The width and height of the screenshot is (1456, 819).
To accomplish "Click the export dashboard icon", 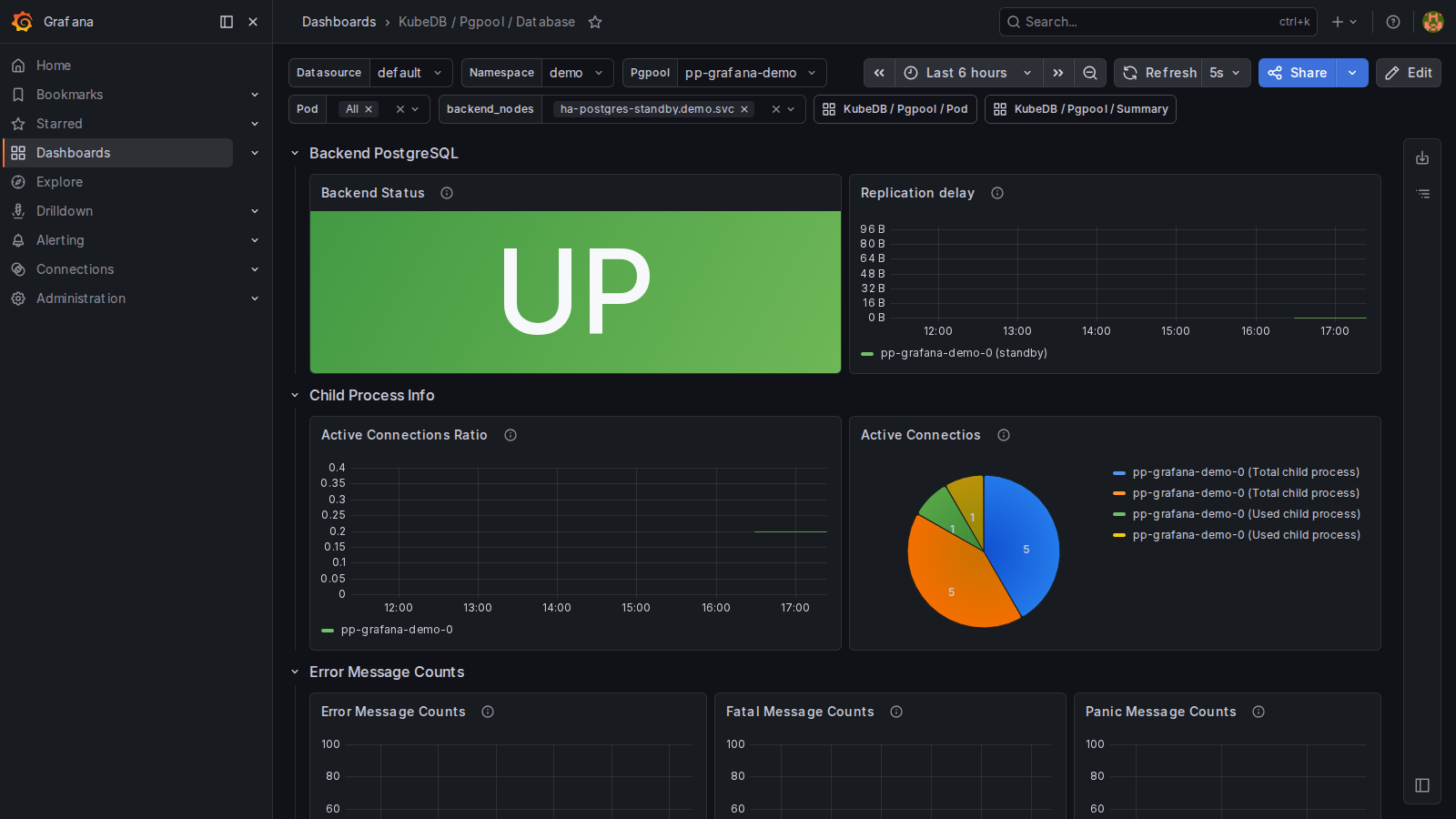I will point(1422,158).
